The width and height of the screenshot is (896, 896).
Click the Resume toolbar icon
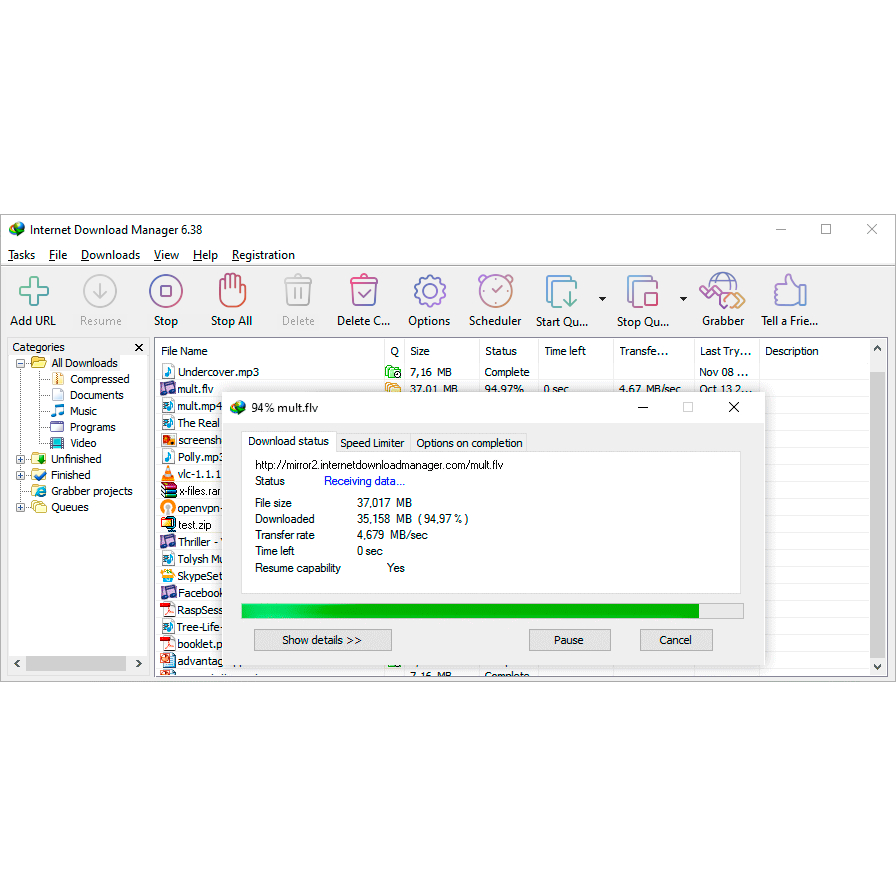tap(100, 291)
